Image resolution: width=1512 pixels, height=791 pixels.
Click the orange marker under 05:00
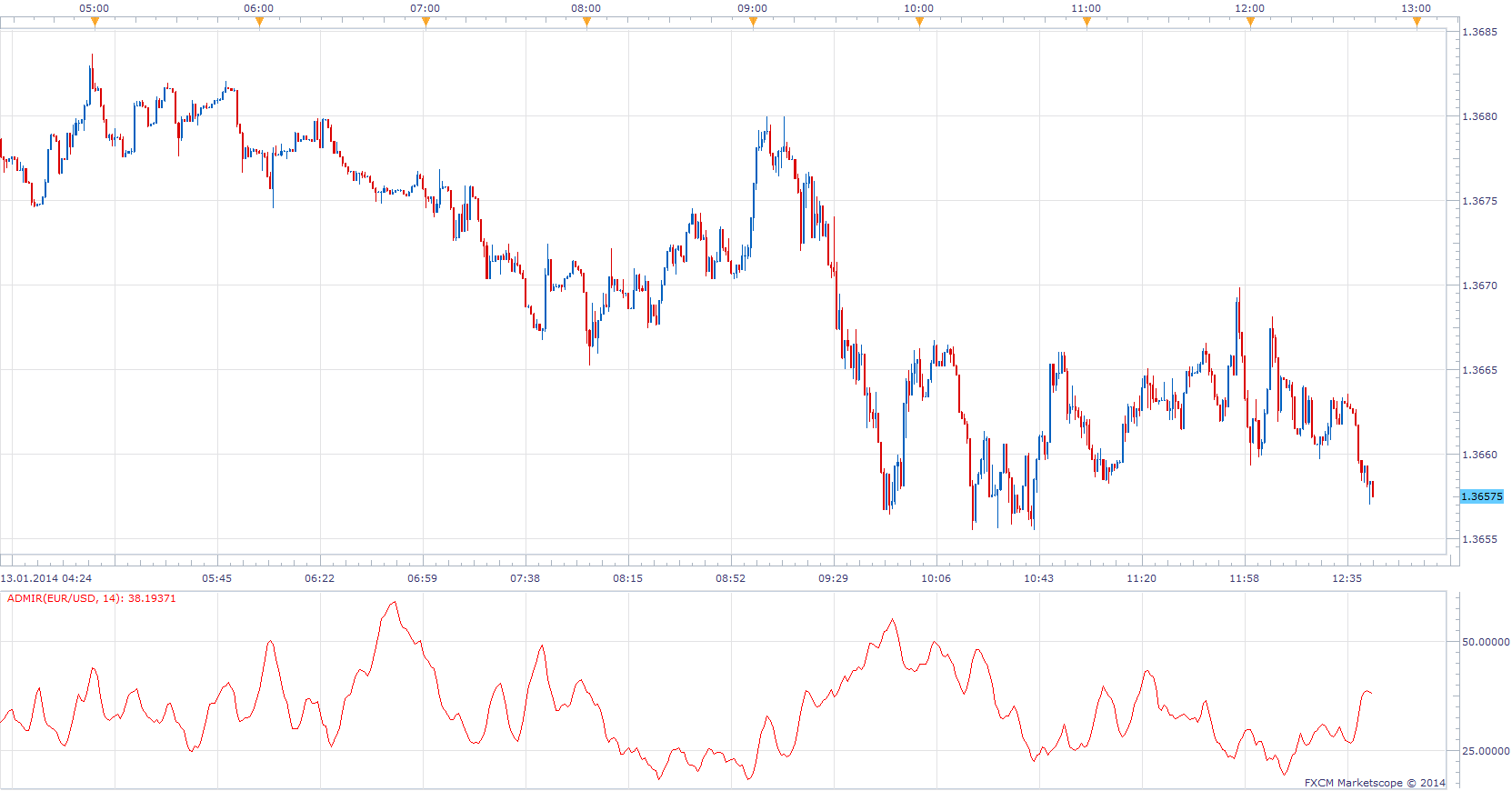95,22
